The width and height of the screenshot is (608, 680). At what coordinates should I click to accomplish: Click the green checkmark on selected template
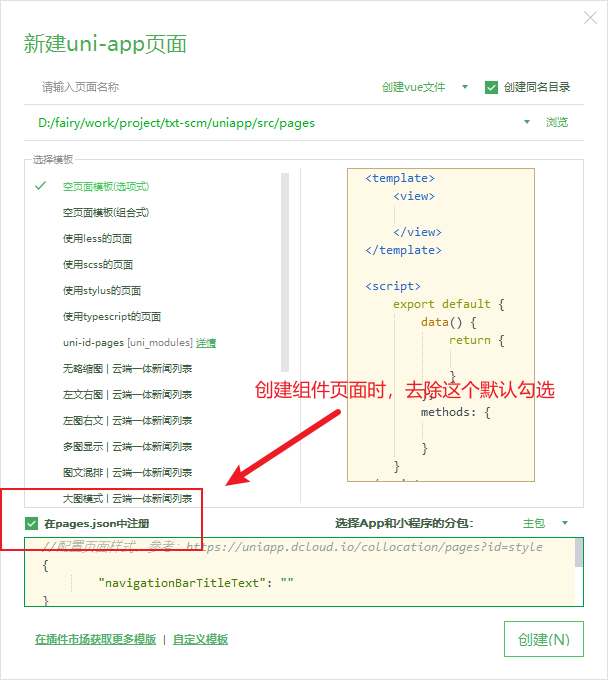point(40,186)
